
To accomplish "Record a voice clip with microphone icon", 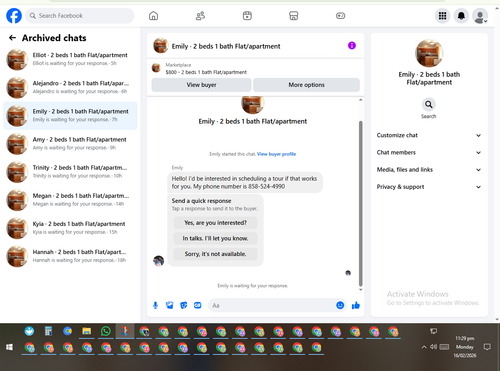I will coord(155,305).
